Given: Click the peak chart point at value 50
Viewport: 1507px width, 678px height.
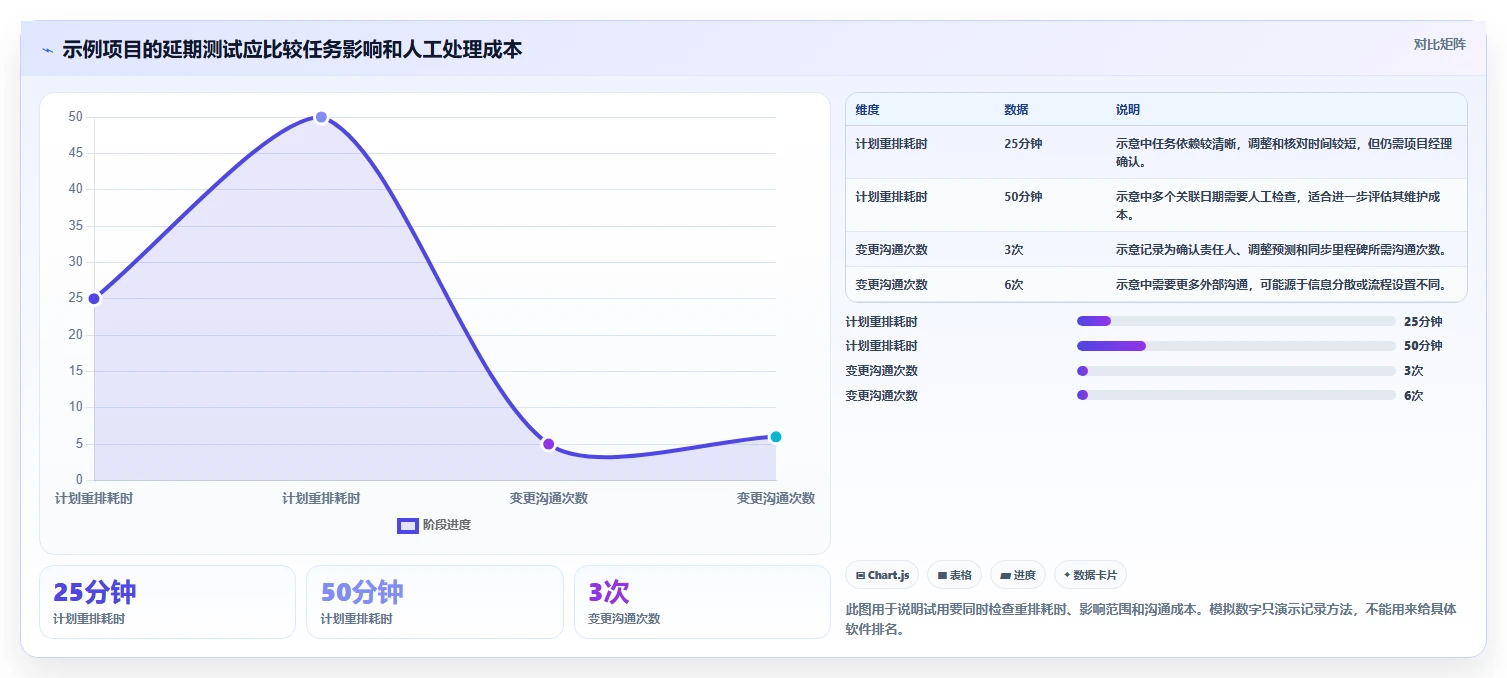Looking at the screenshot, I should click(321, 117).
